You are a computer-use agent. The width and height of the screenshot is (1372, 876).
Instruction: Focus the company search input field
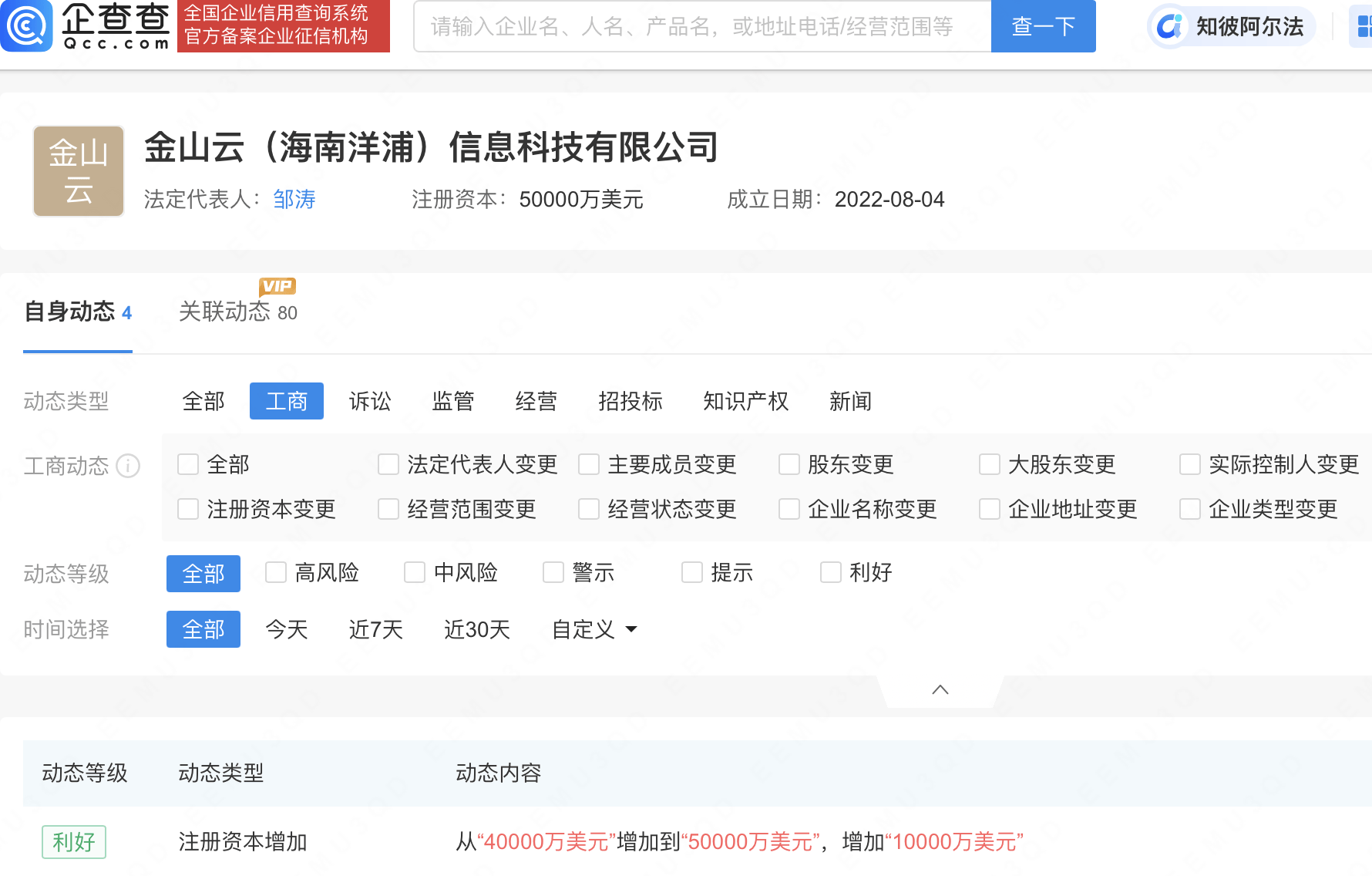click(x=703, y=26)
